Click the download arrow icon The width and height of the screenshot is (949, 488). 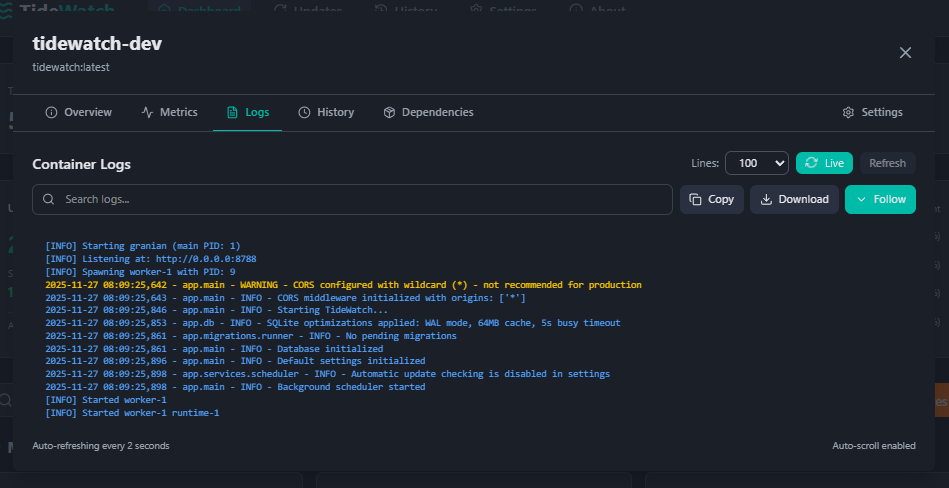click(x=766, y=199)
